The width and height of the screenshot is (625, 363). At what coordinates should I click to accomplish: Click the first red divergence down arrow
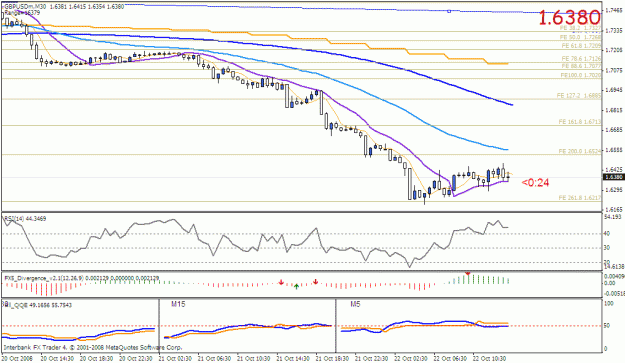(x=281, y=282)
